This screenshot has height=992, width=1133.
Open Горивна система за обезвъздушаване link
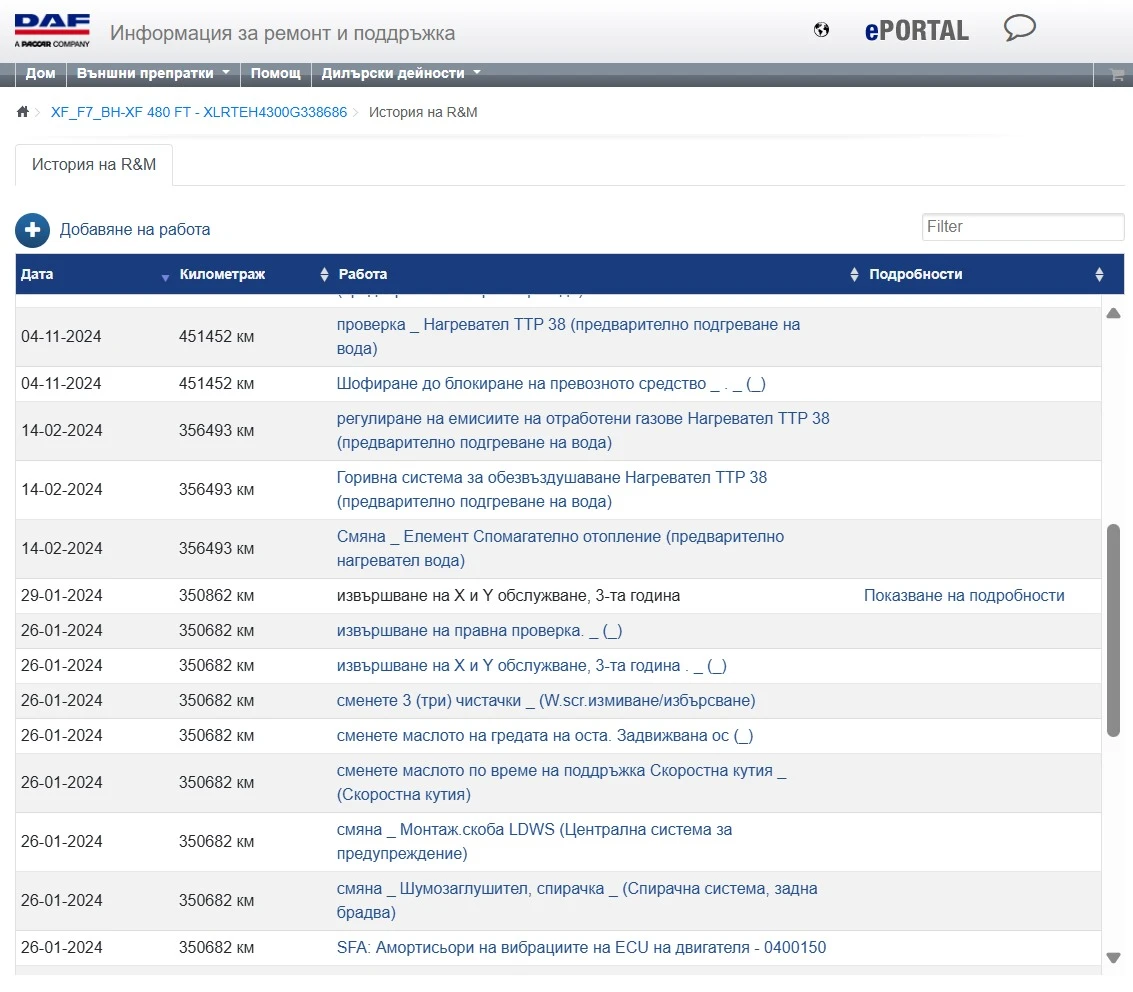coord(551,490)
